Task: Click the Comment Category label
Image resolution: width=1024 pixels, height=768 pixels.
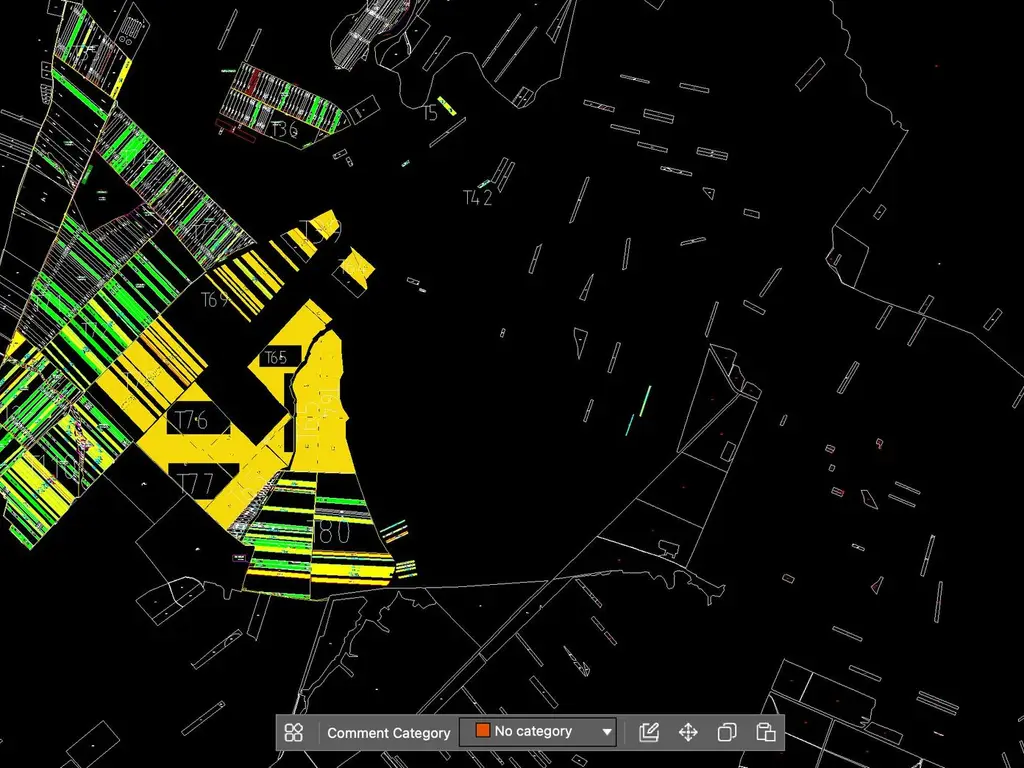Action: pyautogui.click(x=389, y=733)
